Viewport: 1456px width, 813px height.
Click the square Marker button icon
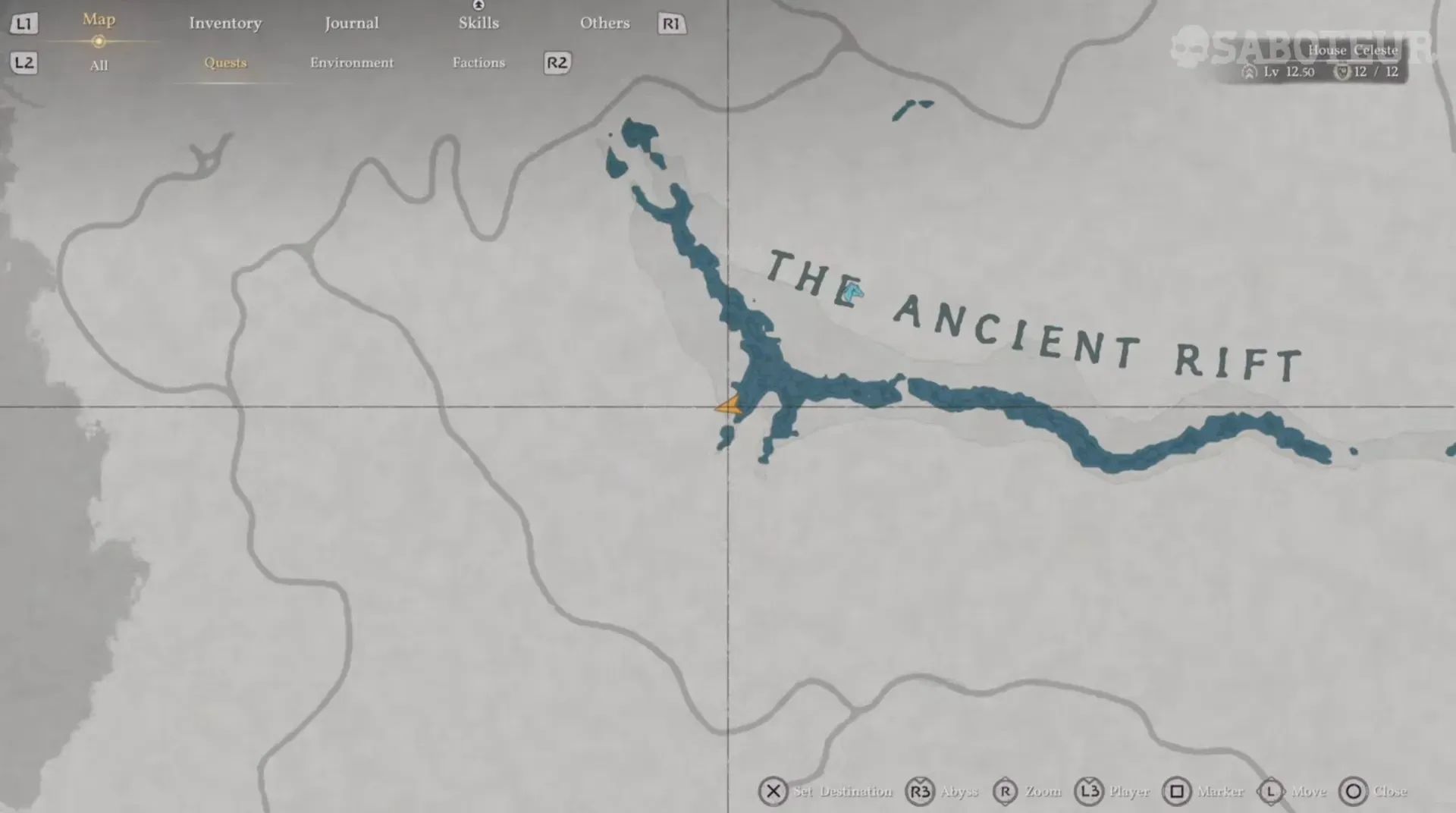(x=1176, y=792)
